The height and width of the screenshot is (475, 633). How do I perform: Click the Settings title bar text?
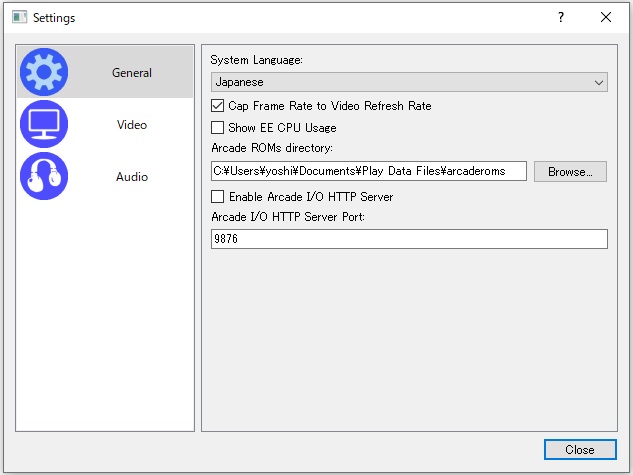[x=54, y=18]
